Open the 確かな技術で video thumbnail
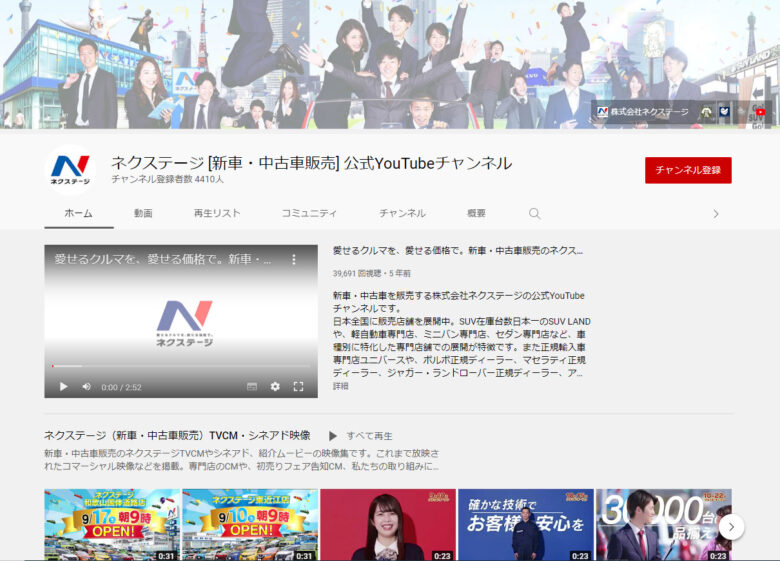 click(x=526, y=525)
